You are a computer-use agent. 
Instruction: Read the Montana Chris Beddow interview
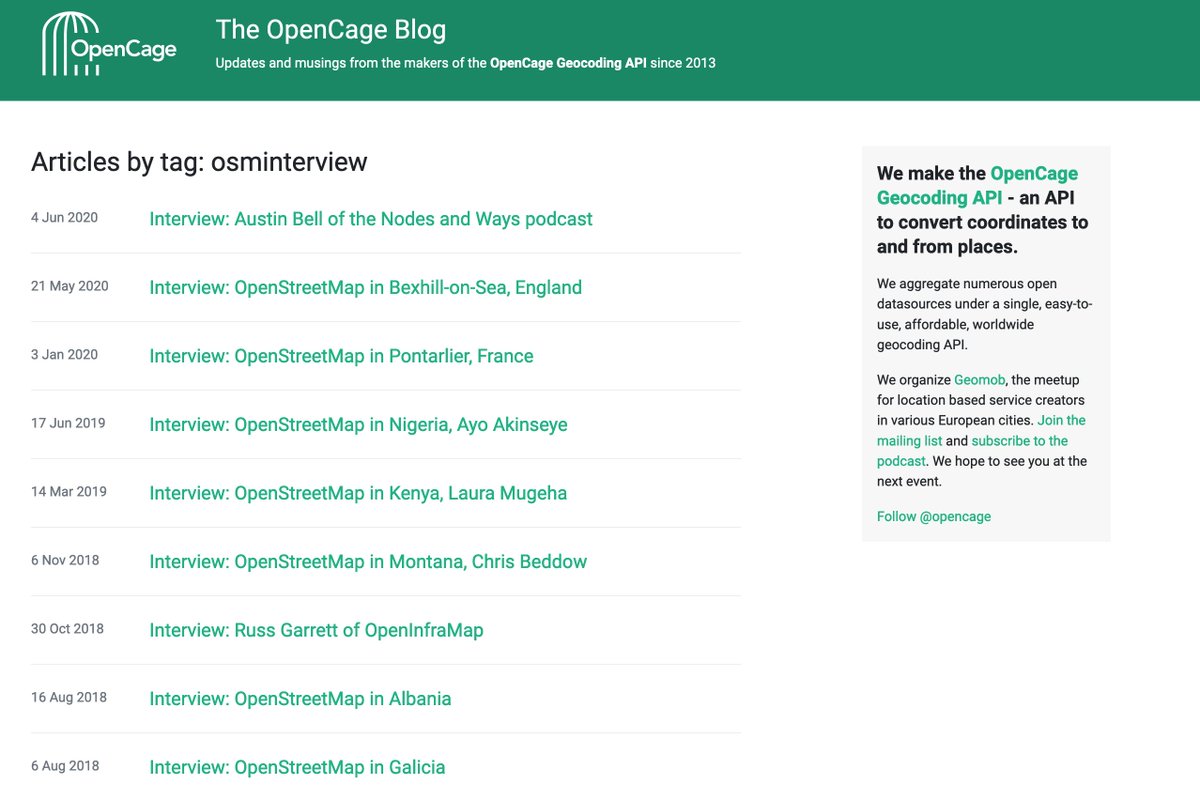367,561
